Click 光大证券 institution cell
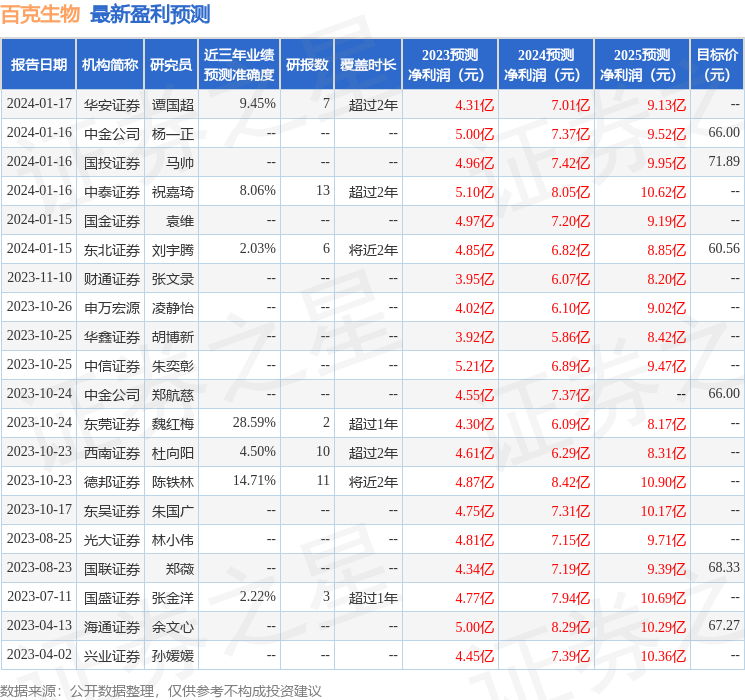Image resolution: width=745 pixels, height=700 pixels. tap(112, 540)
